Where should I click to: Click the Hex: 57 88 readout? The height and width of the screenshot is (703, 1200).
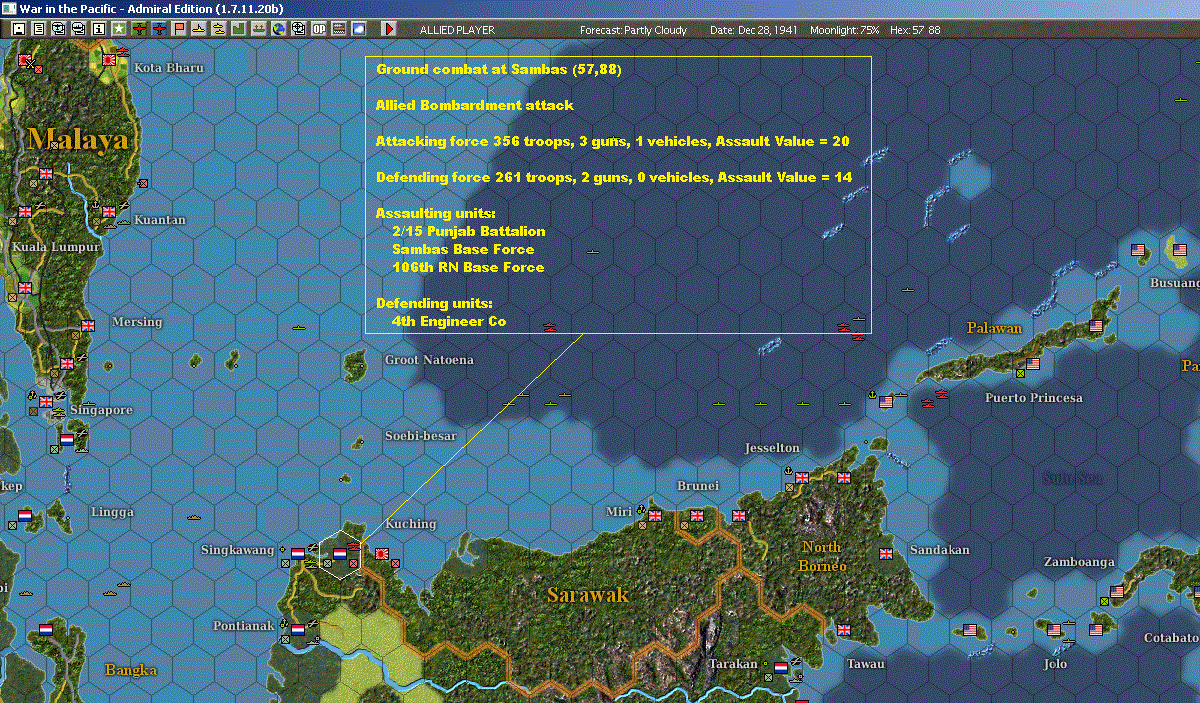pyautogui.click(x=914, y=30)
